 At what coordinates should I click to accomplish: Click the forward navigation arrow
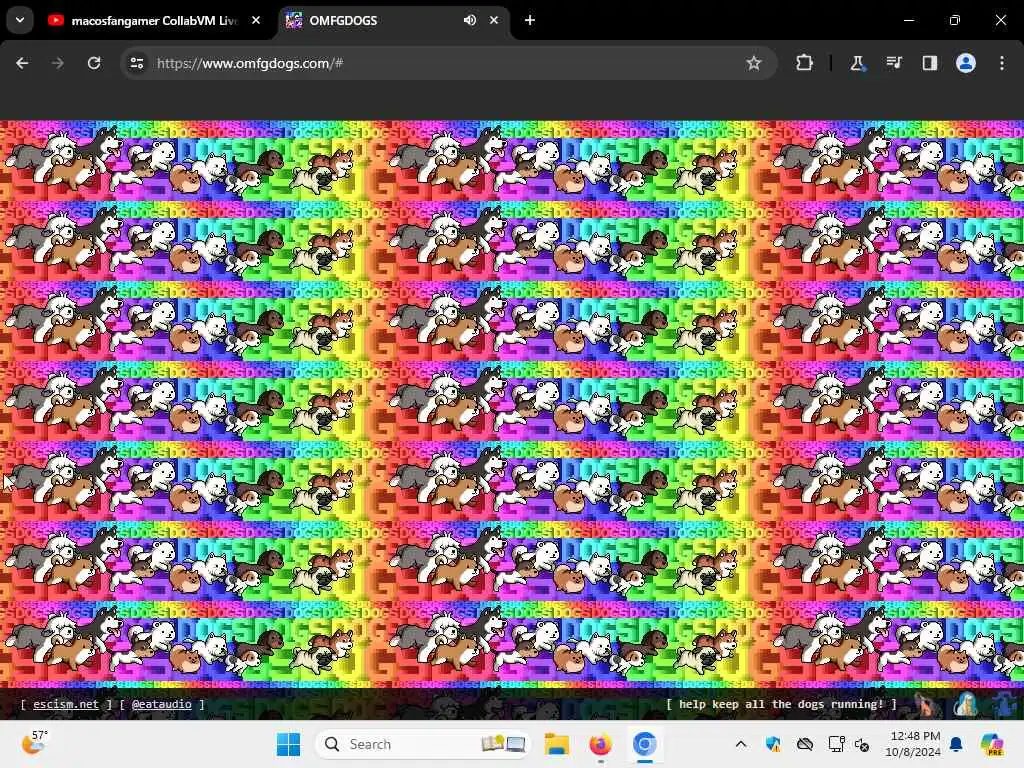coord(58,63)
